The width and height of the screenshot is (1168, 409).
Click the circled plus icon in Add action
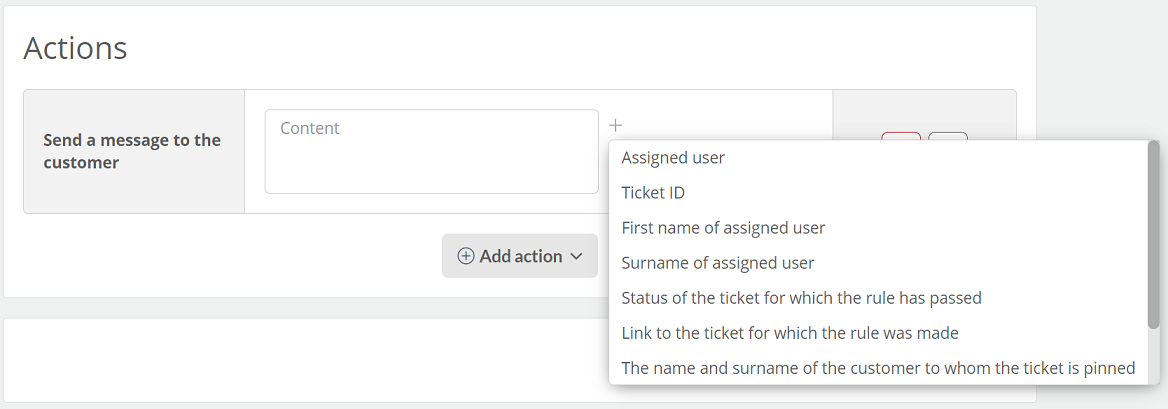pyautogui.click(x=466, y=256)
